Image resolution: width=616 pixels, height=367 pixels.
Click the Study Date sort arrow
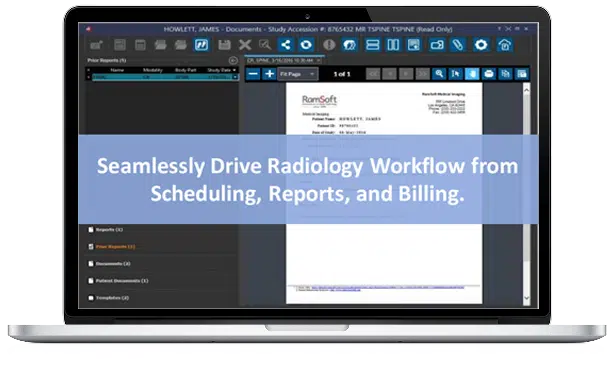[x=235, y=70]
